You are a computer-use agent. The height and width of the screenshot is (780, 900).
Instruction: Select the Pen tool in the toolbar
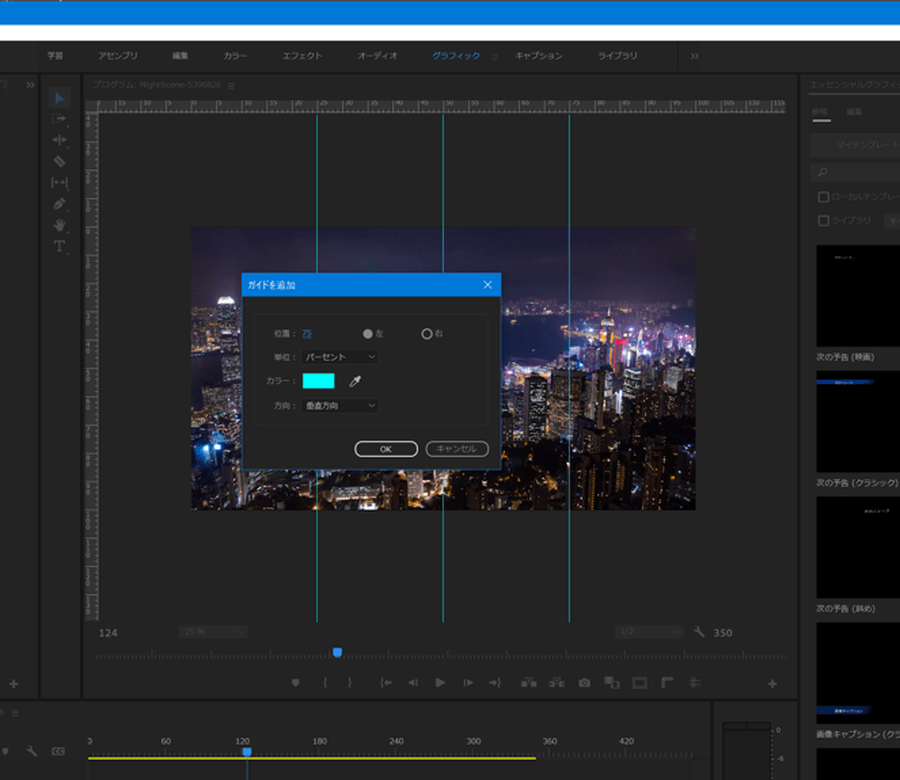coord(59,203)
